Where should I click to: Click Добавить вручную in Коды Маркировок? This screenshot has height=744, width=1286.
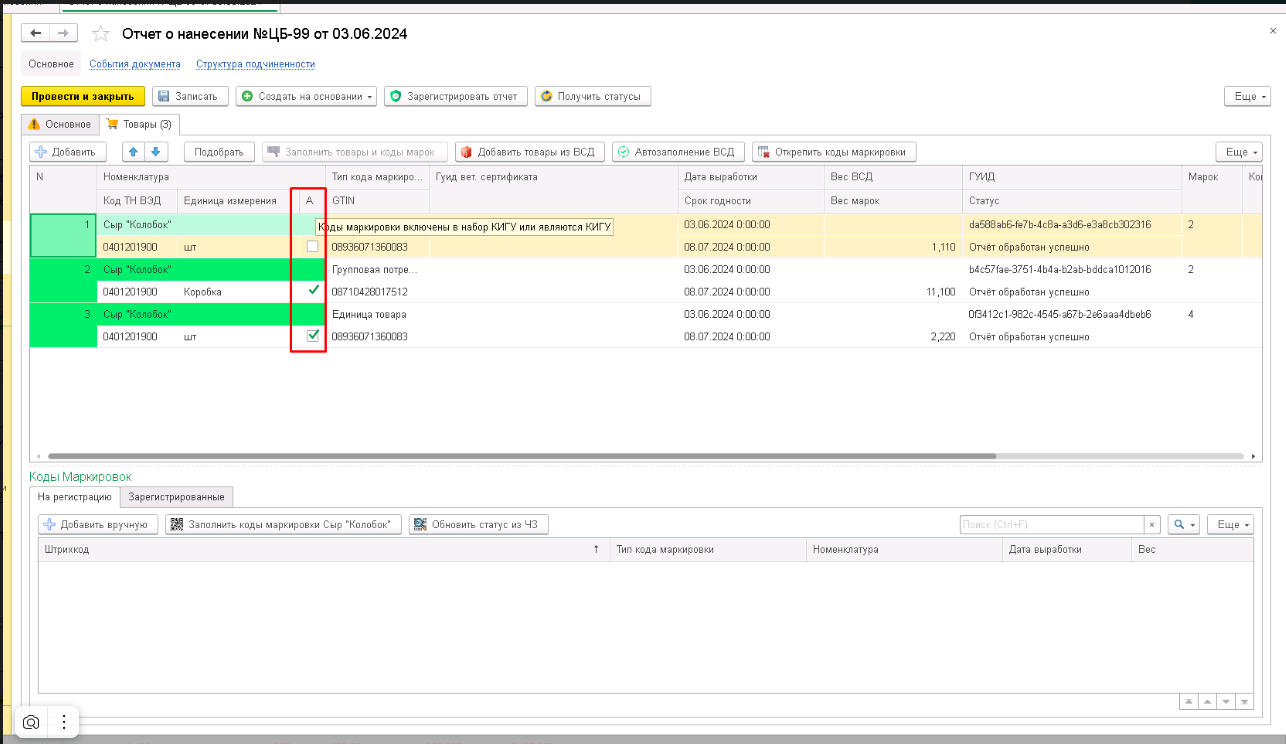pos(97,524)
